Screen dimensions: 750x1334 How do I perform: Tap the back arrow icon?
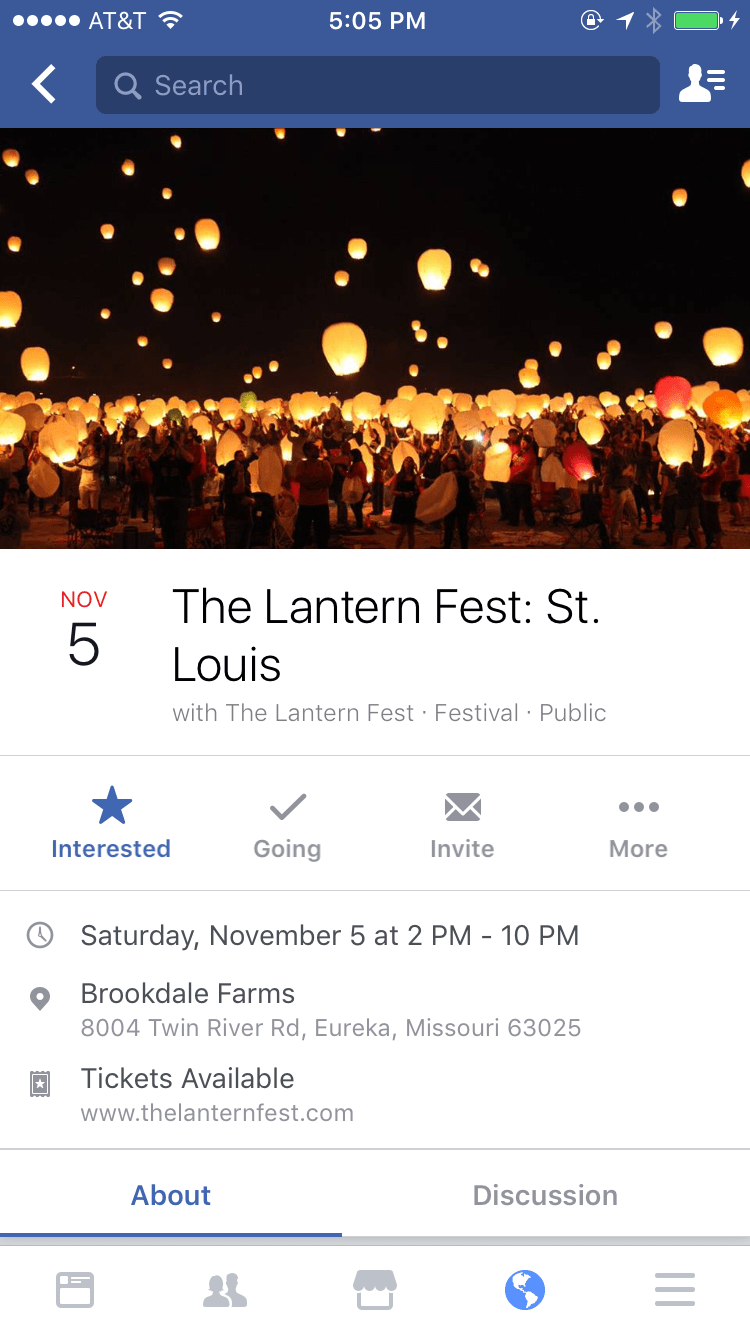pyautogui.click(x=44, y=85)
